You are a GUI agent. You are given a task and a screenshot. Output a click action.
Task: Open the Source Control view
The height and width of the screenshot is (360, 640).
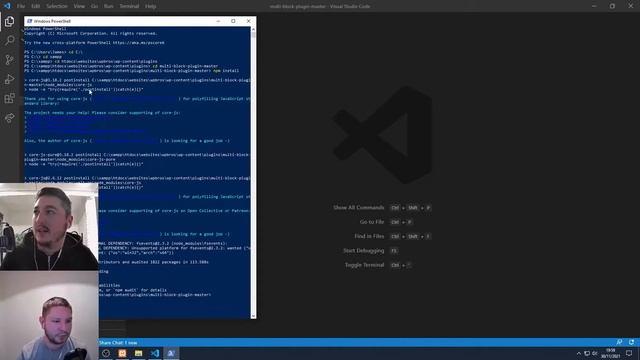click(9, 60)
